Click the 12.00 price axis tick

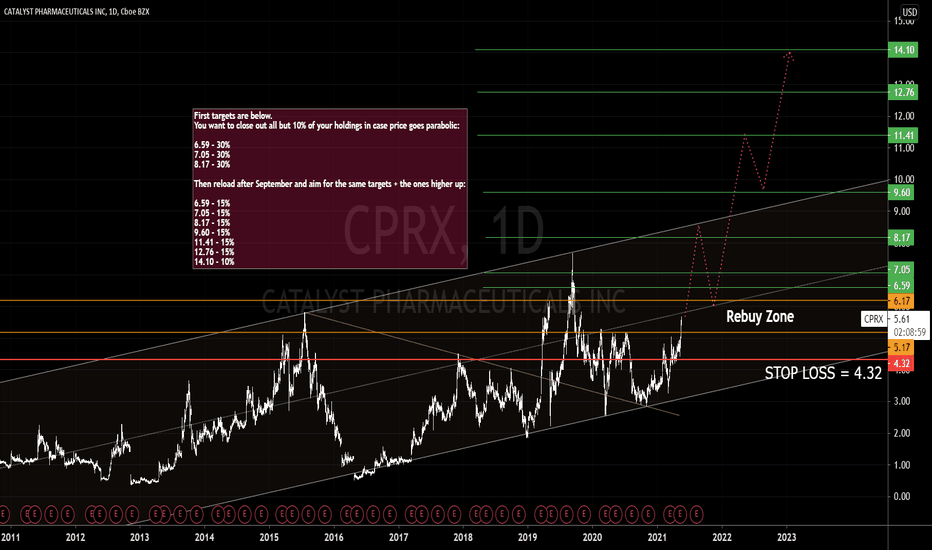[904, 116]
